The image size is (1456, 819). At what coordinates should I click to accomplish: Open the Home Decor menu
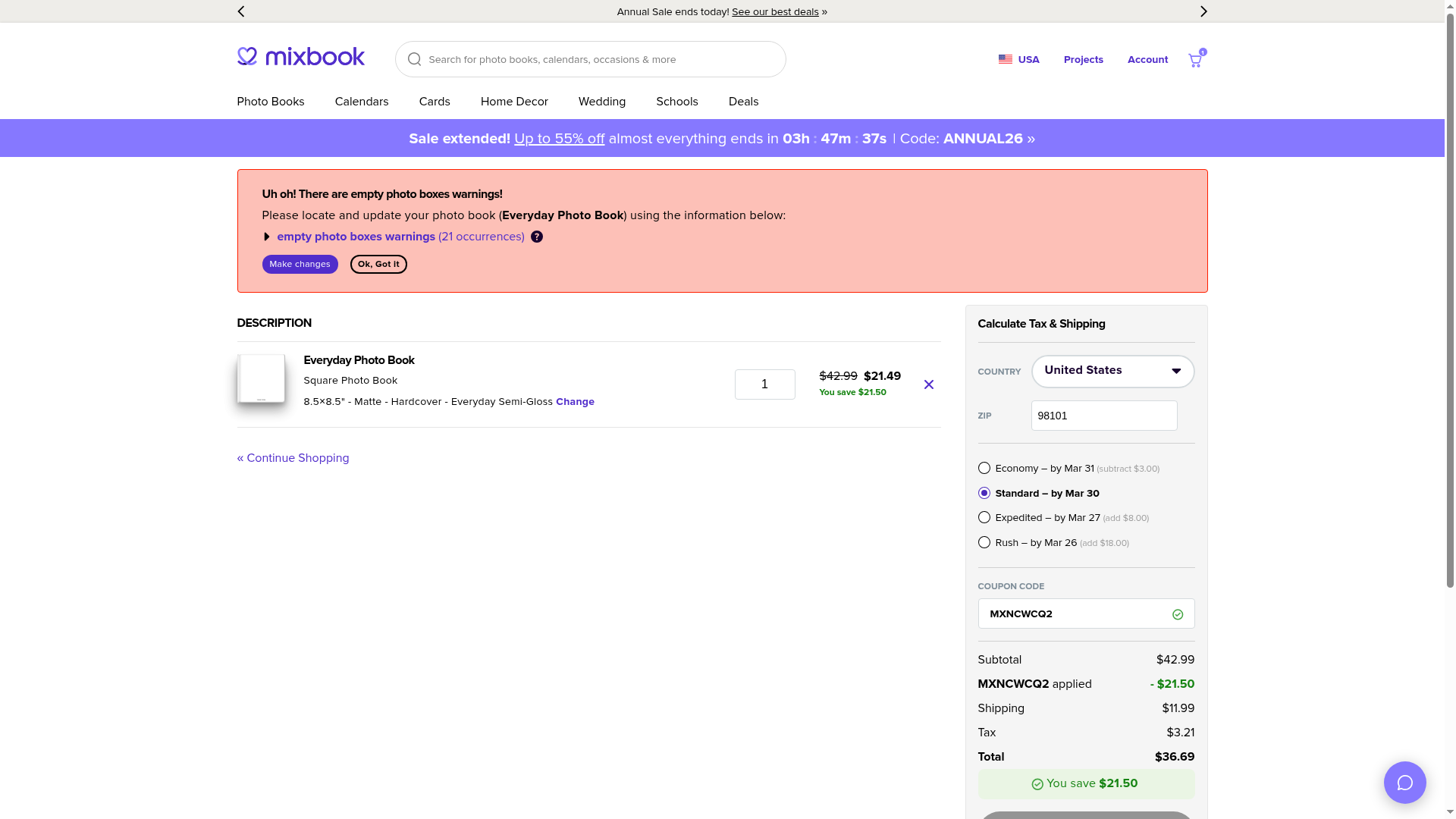(513, 102)
